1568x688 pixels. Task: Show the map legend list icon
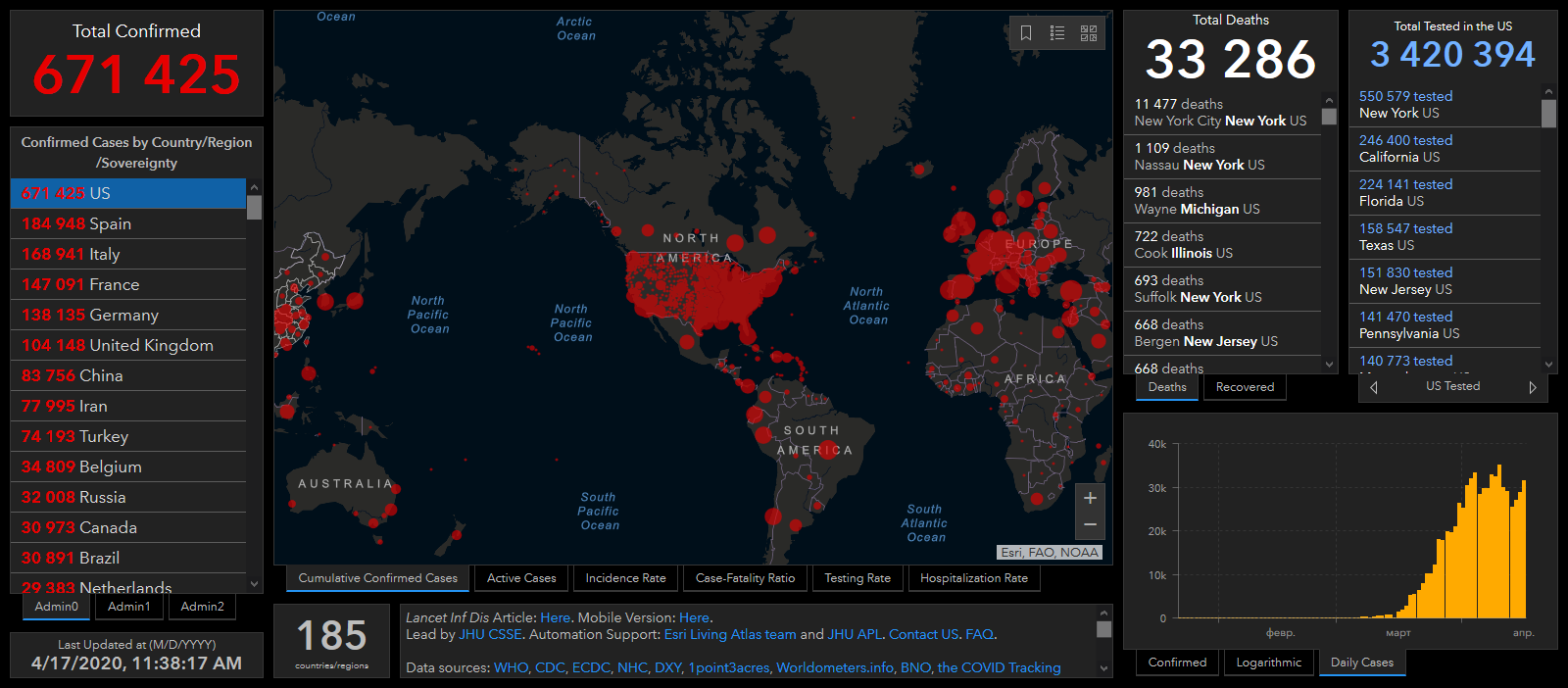(x=1057, y=33)
